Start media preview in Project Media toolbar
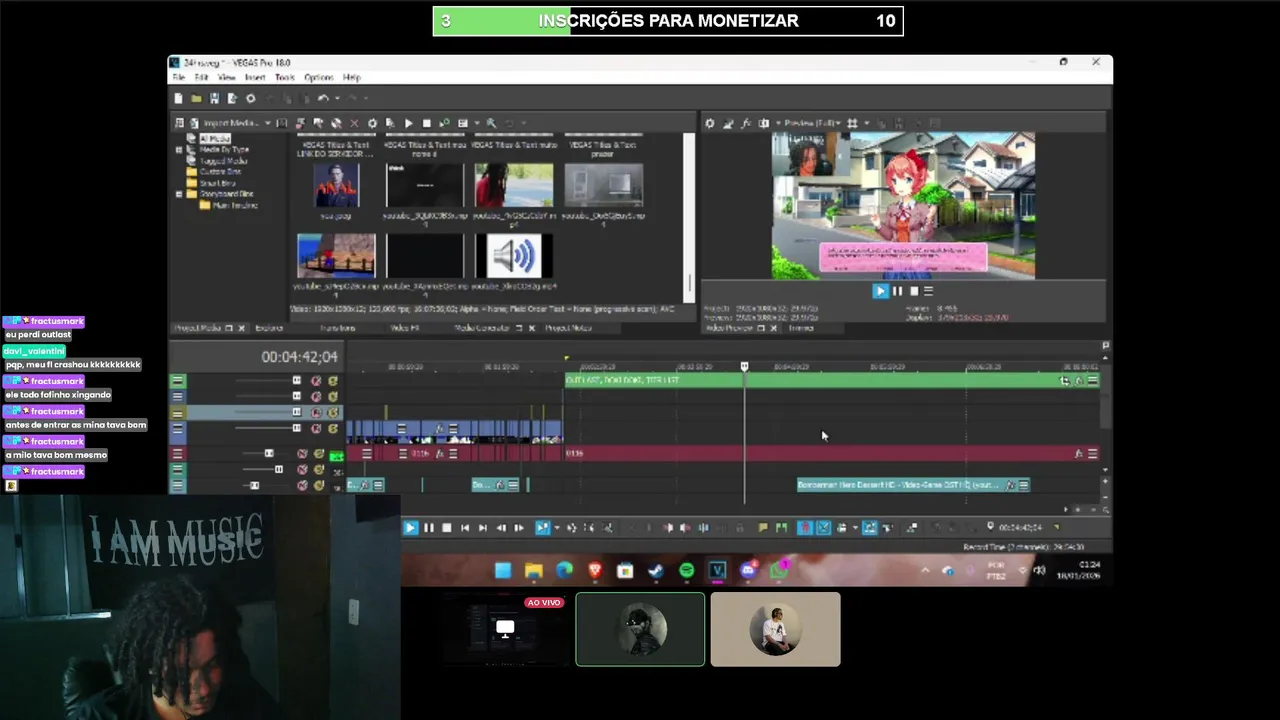This screenshot has height=720, width=1280. 408,123
